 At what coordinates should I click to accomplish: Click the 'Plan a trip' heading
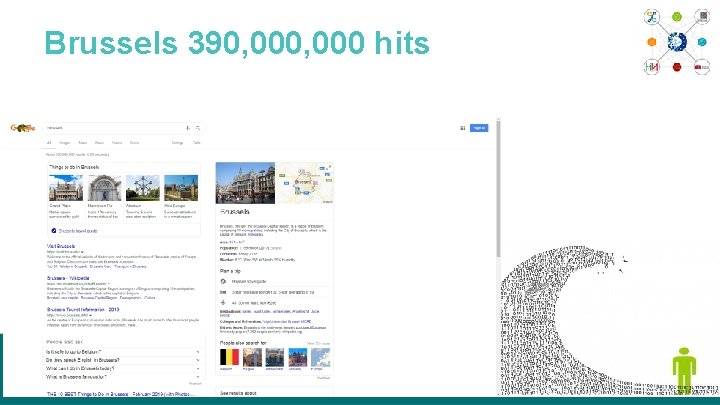(230, 271)
